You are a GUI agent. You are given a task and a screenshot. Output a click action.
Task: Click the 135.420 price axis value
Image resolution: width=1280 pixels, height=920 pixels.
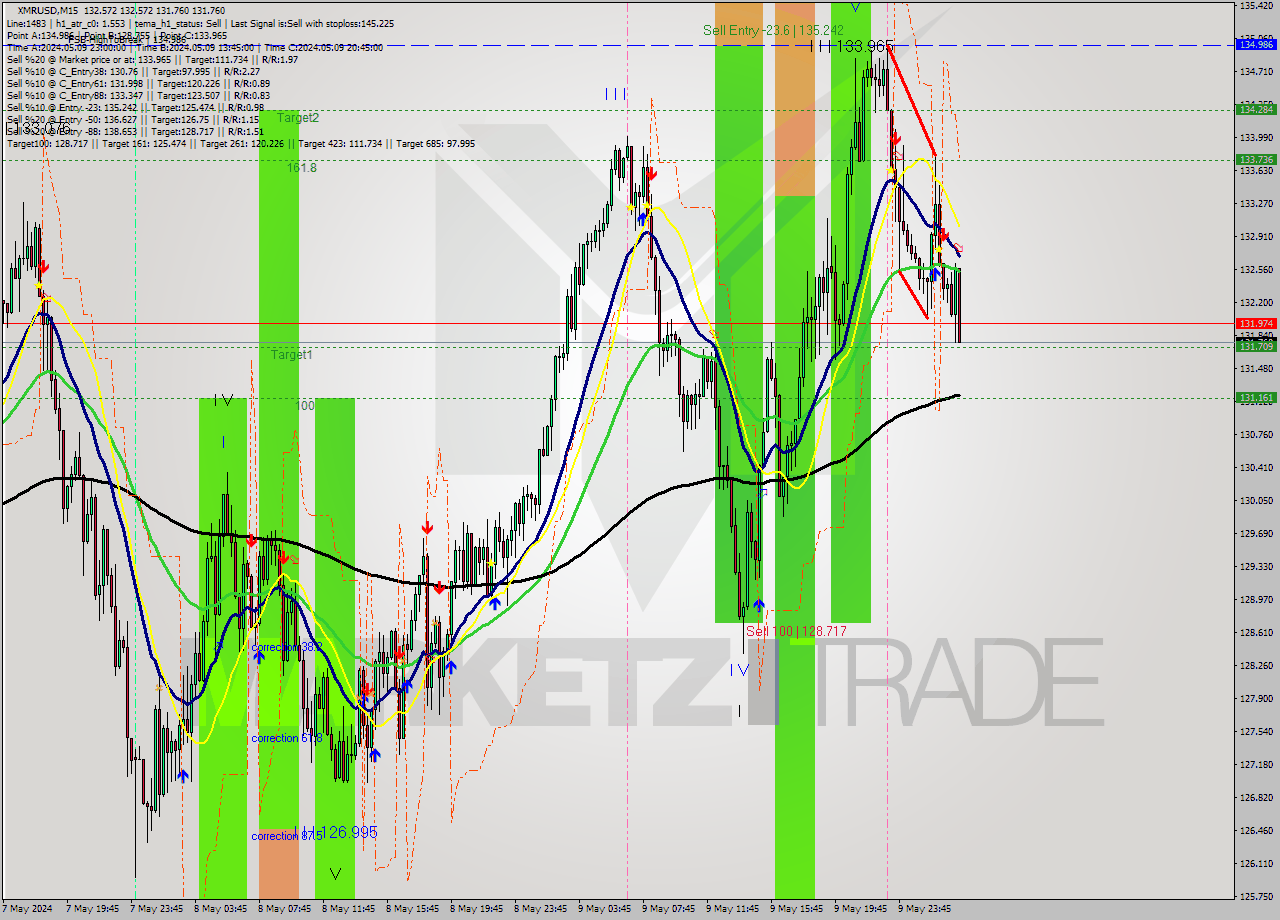click(1256, 6)
